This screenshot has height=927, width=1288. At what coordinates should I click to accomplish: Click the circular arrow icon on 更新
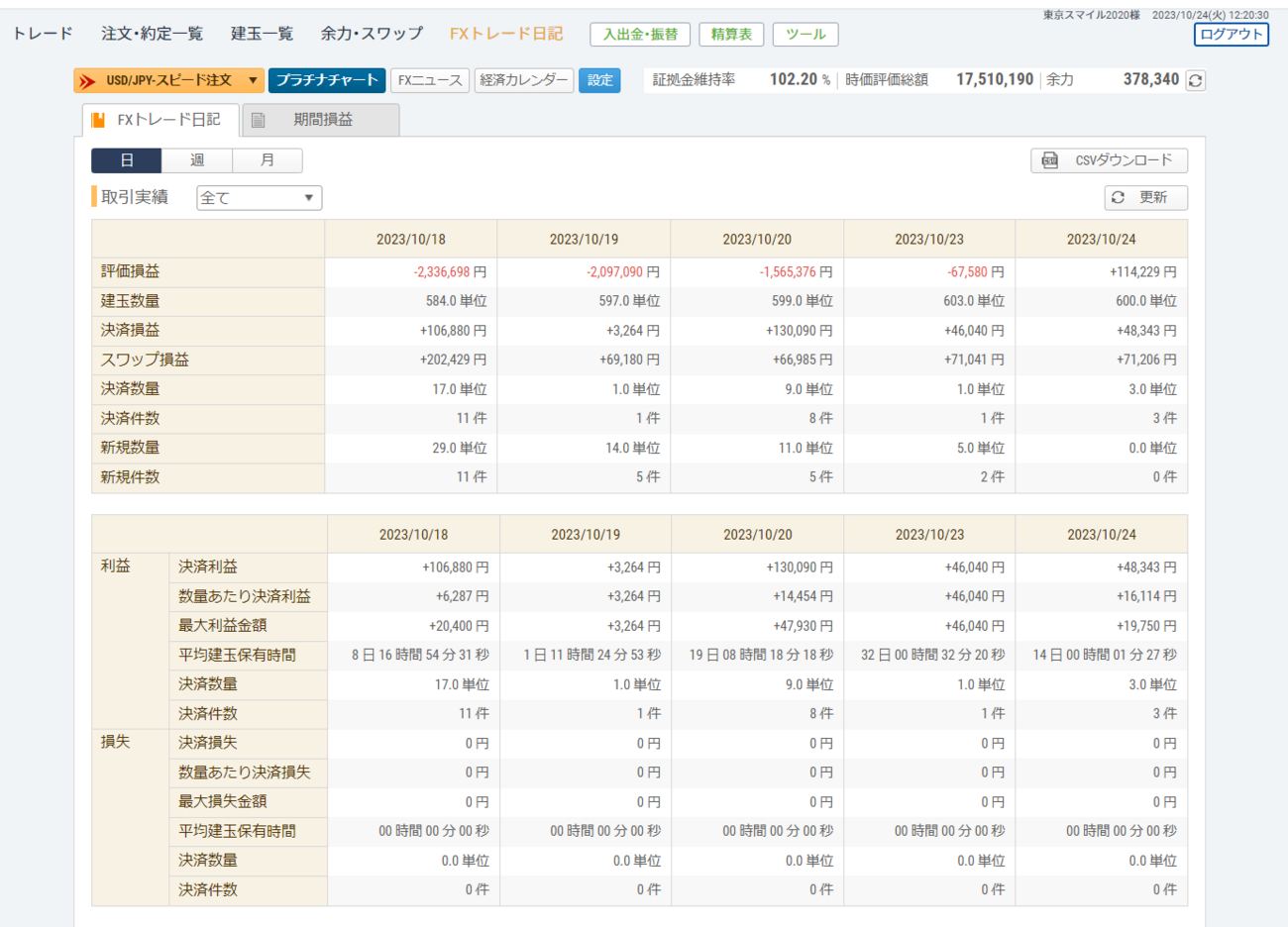click(x=1119, y=197)
